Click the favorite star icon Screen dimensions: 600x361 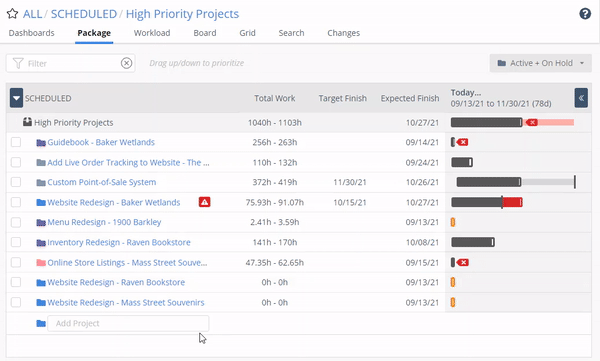point(12,14)
